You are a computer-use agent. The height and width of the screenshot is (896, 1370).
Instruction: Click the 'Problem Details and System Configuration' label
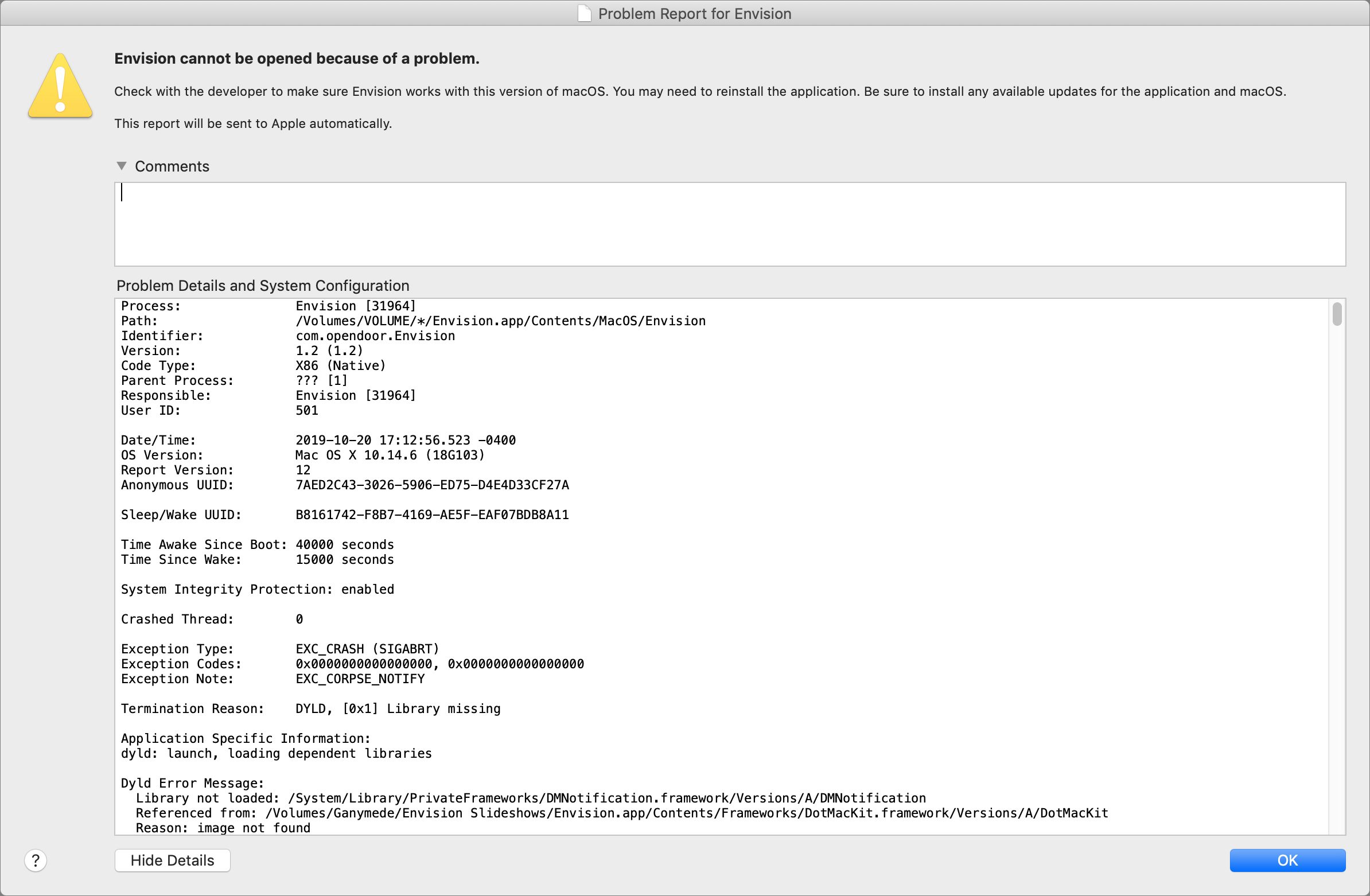point(263,286)
